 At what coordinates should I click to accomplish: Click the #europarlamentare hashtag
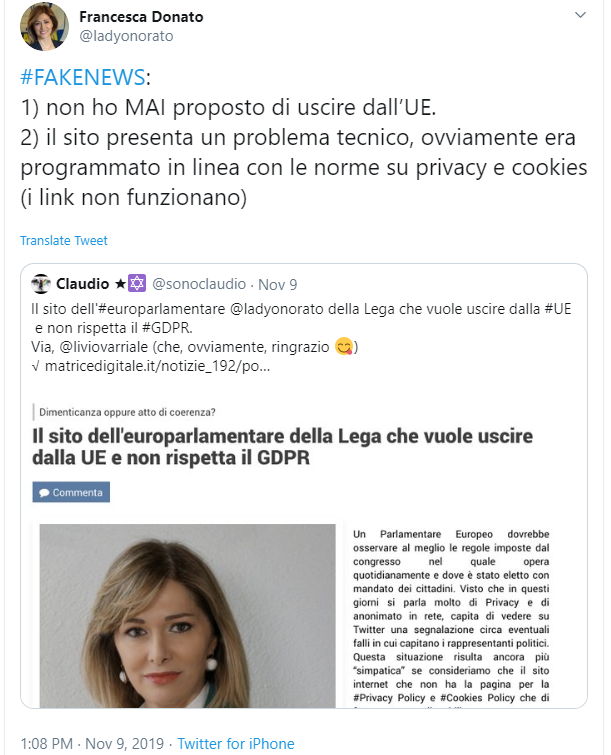click(x=161, y=309)
